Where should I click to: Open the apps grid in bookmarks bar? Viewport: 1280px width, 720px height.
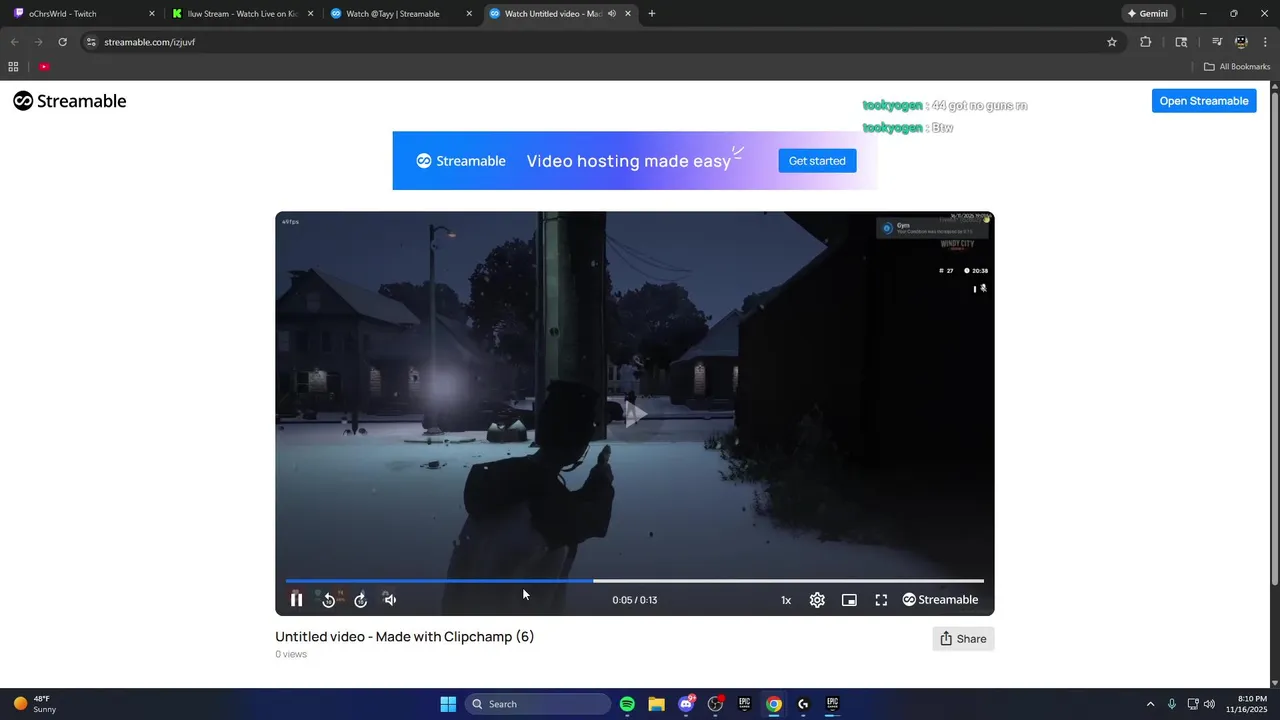(13, 67)
